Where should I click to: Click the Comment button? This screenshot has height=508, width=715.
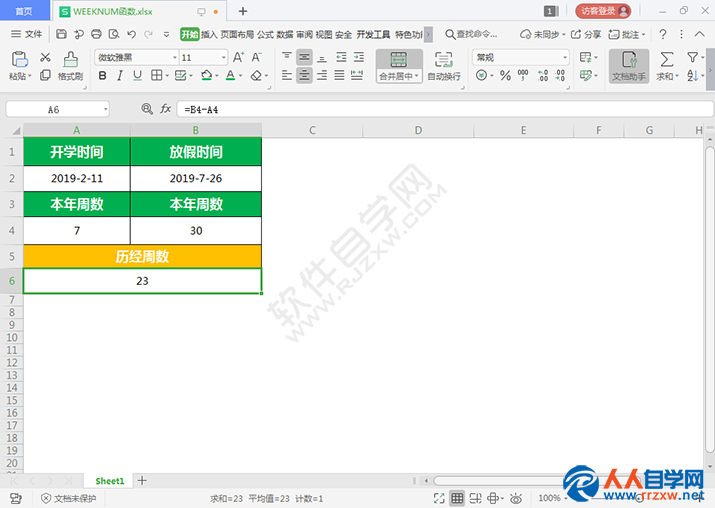pyautogui.click(x=627, y=34)
